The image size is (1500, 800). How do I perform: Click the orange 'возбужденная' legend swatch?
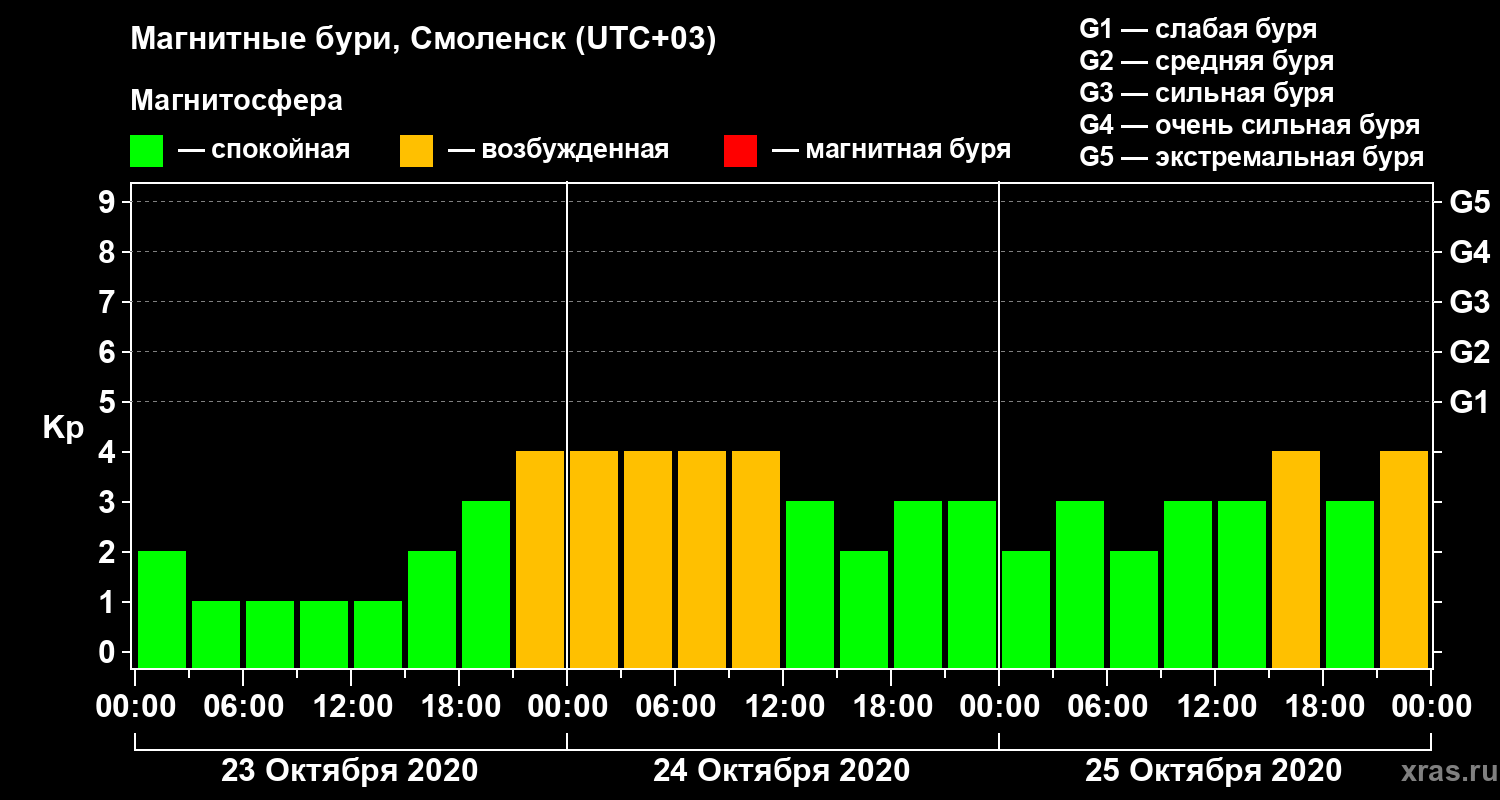point(416,151)
